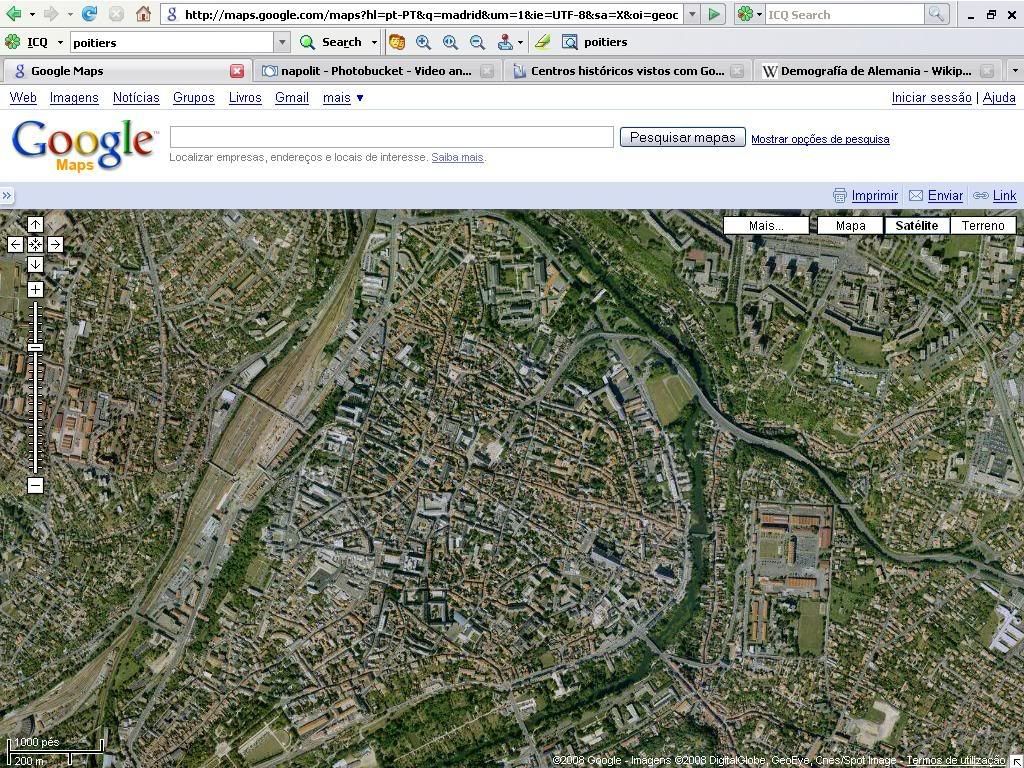The width and height of the screenshot is (1024, 768).
Task: Switch map view to Satélite
Action: [916, 225]
